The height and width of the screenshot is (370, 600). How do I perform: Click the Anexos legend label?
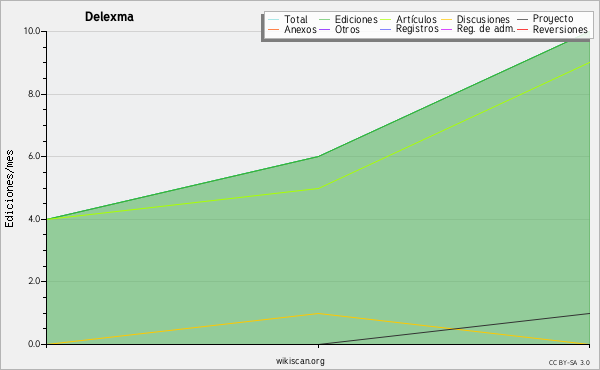click(x=300, y=29)
